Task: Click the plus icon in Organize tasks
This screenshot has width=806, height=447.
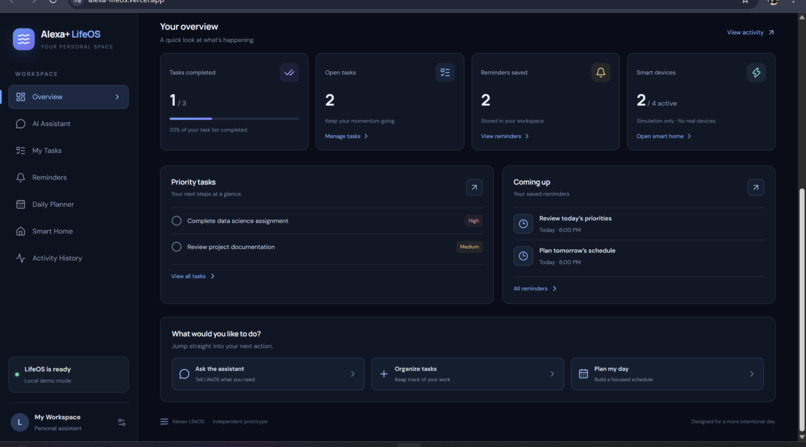Action: (x=384, y=374)
